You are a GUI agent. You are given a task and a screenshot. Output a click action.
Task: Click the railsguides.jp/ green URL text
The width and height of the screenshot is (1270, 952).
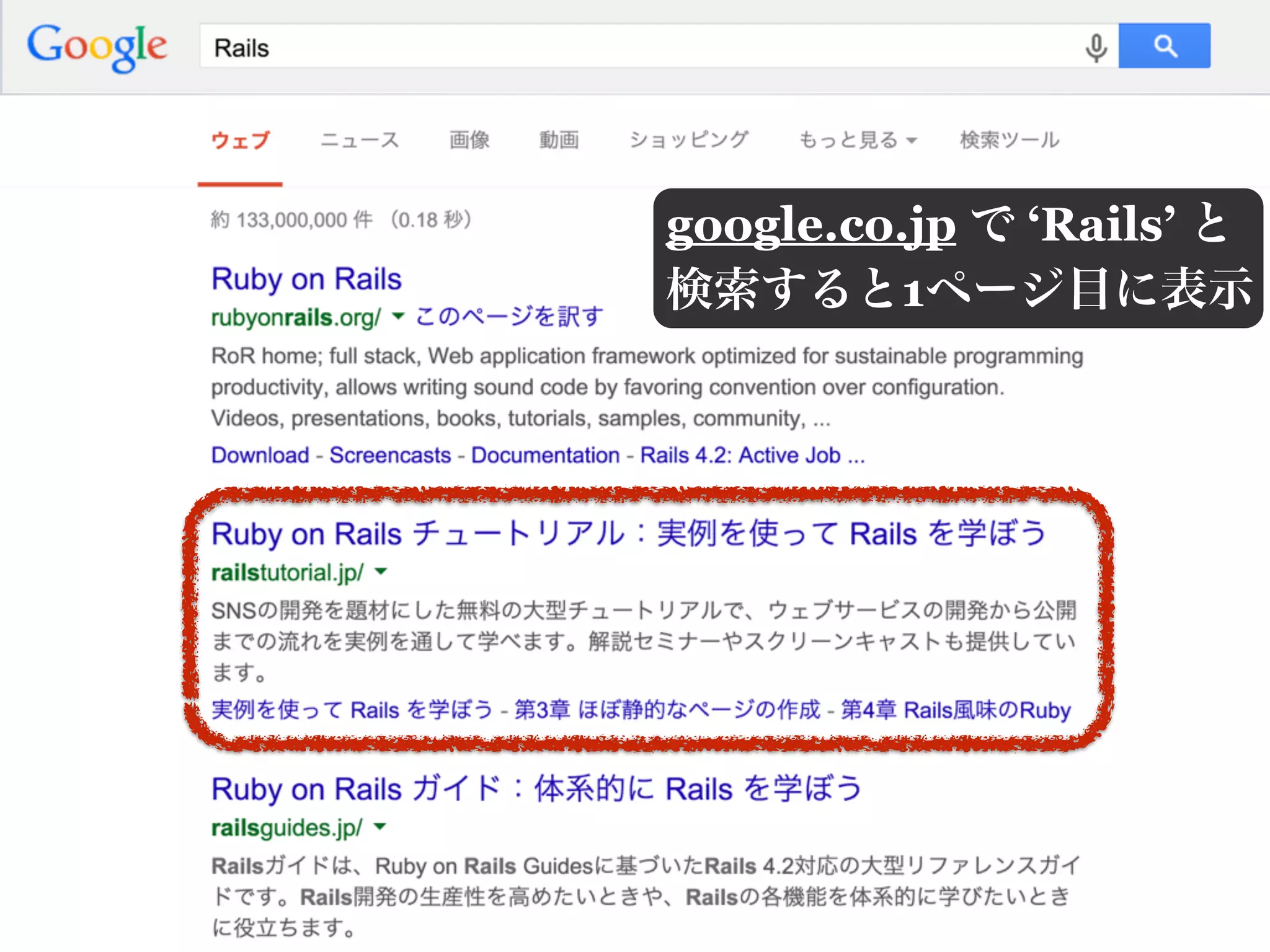tap(286, 827)
